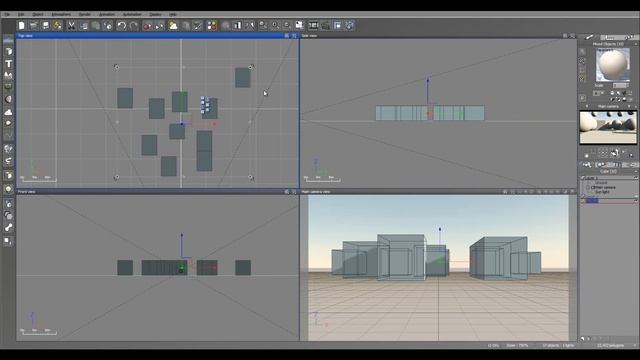The image size is (640, 360).
Task: Click the render globe icon at toolbar end
Action: pyautogui.click(x=349, y=26)
